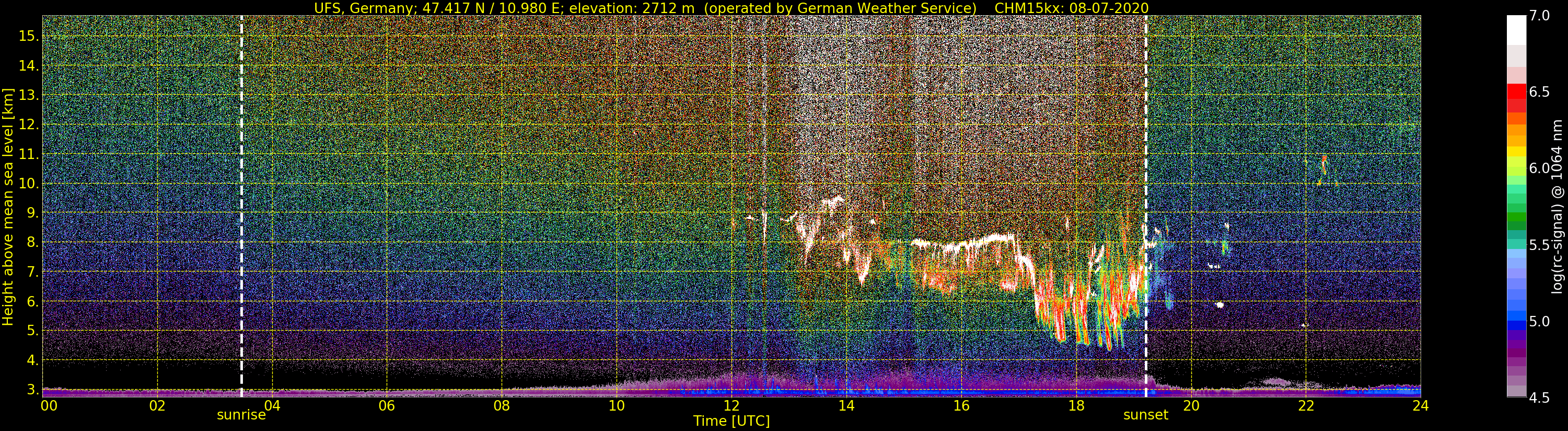
Task: Click the "4.5" colorbar tick value
Action: (1539, 398)
